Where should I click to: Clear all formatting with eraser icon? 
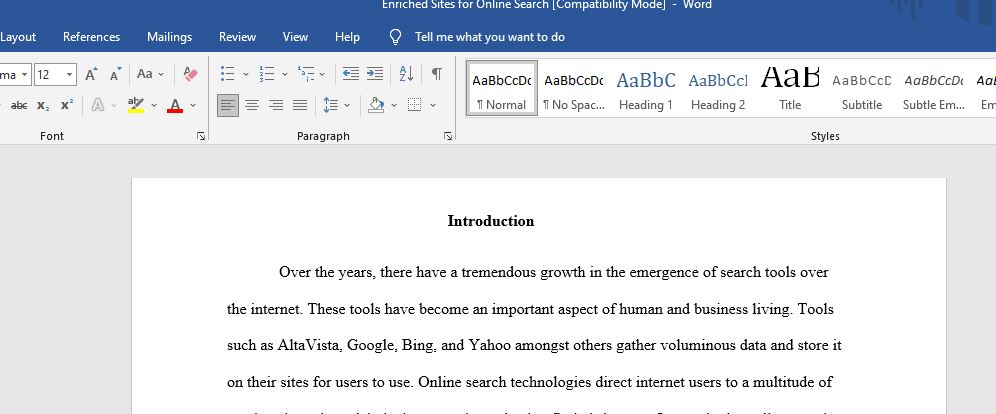(191, 74)
